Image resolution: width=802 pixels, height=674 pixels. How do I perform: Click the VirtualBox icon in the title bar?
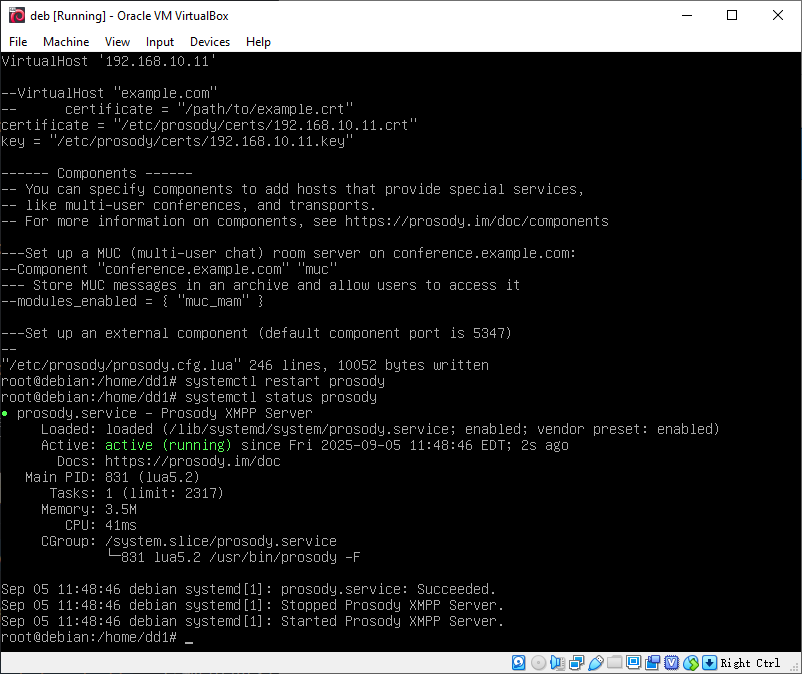pyautogui.click(x=17, y=15)
